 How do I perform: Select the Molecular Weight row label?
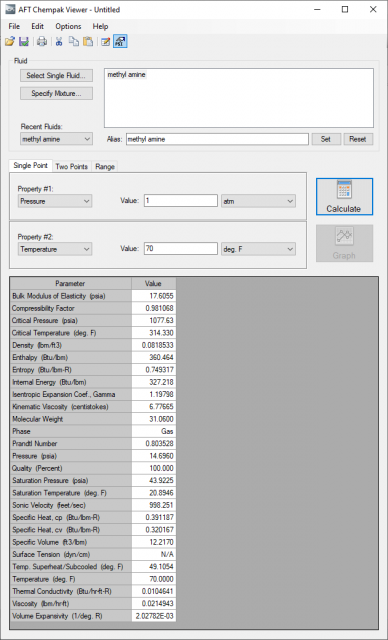coord(70,419)
